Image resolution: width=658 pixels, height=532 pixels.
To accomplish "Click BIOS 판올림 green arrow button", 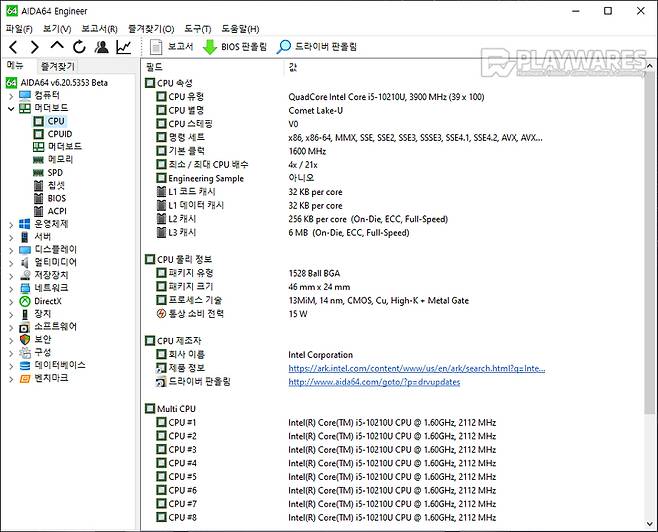I will click(x=235, y=47).
